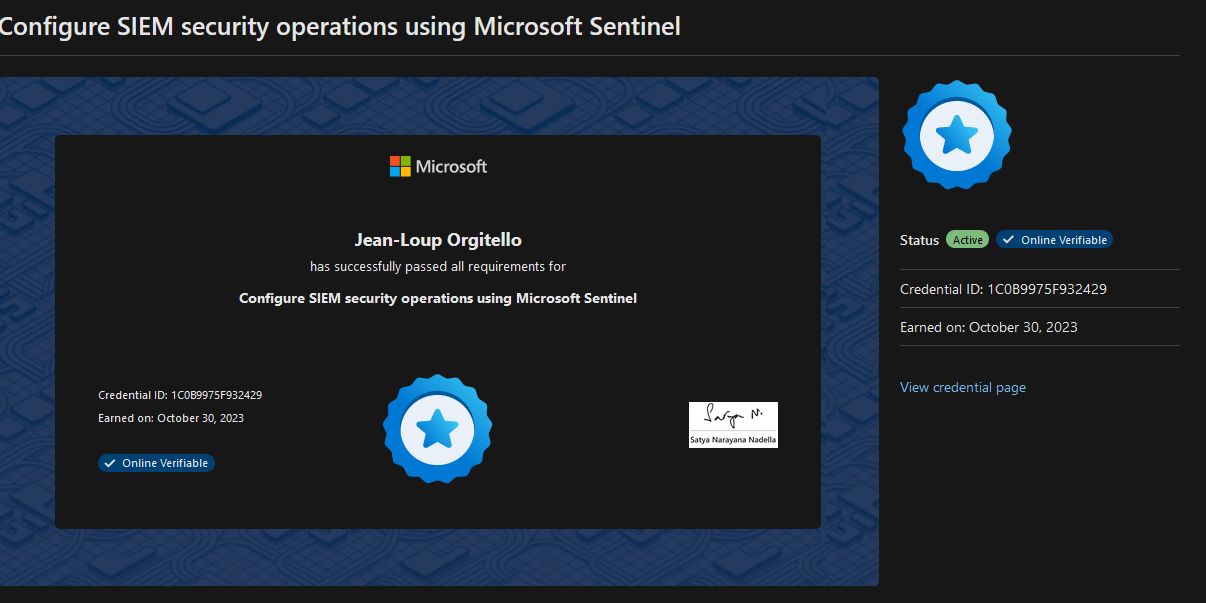
Task: Click the bold course title on the certificate
Action: point(438,298)
